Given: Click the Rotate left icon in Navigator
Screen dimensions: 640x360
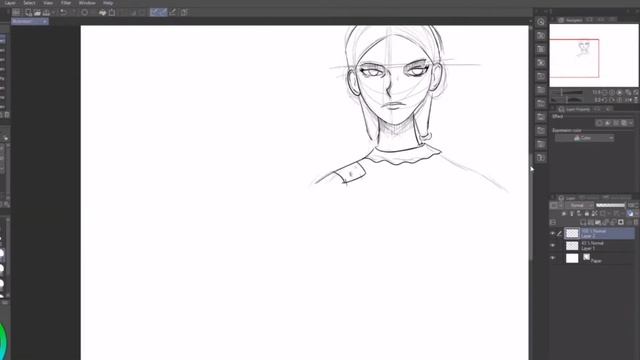Looking at the screenshot, I should pyautogui.click(x=605, y=100).
